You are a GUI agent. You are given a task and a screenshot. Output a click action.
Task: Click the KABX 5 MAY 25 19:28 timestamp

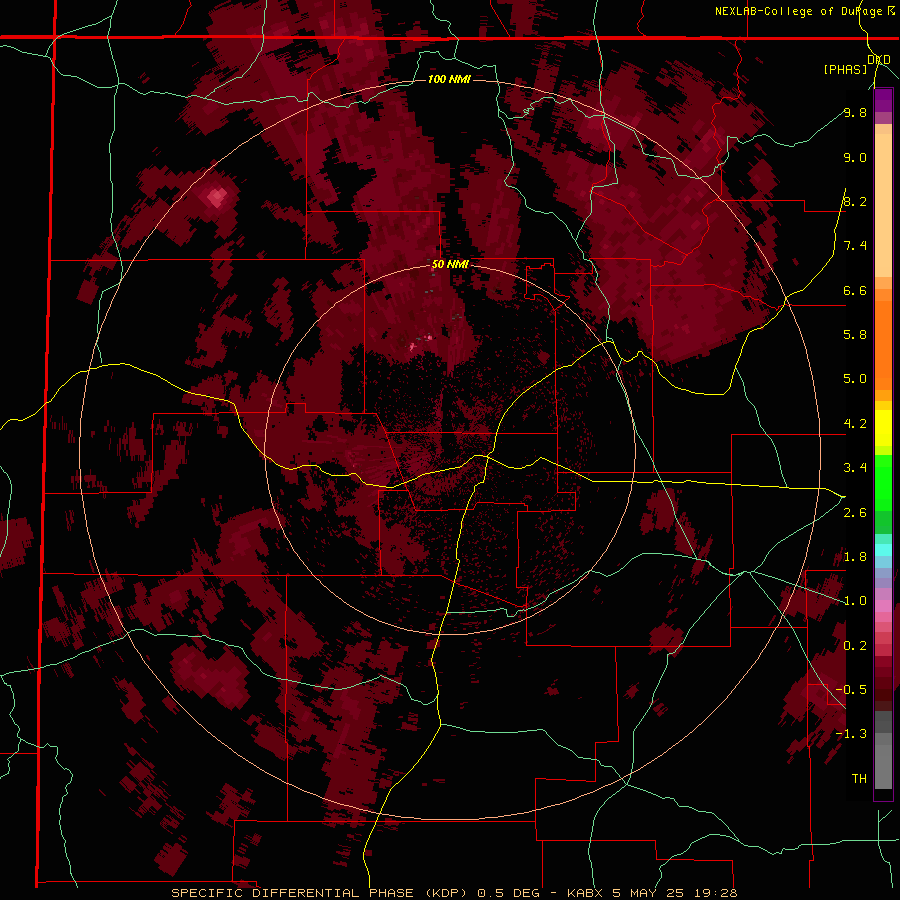tap(652, 893)
